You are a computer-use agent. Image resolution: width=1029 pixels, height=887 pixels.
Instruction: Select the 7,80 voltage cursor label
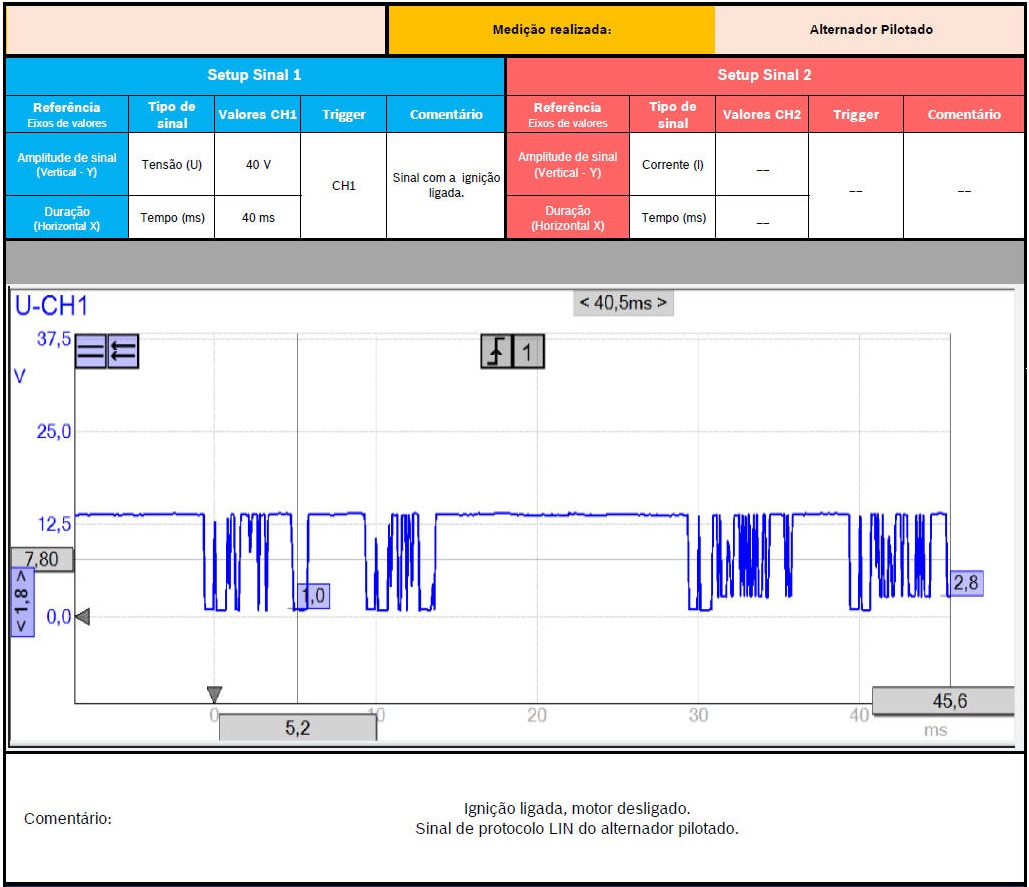(41, 559)
